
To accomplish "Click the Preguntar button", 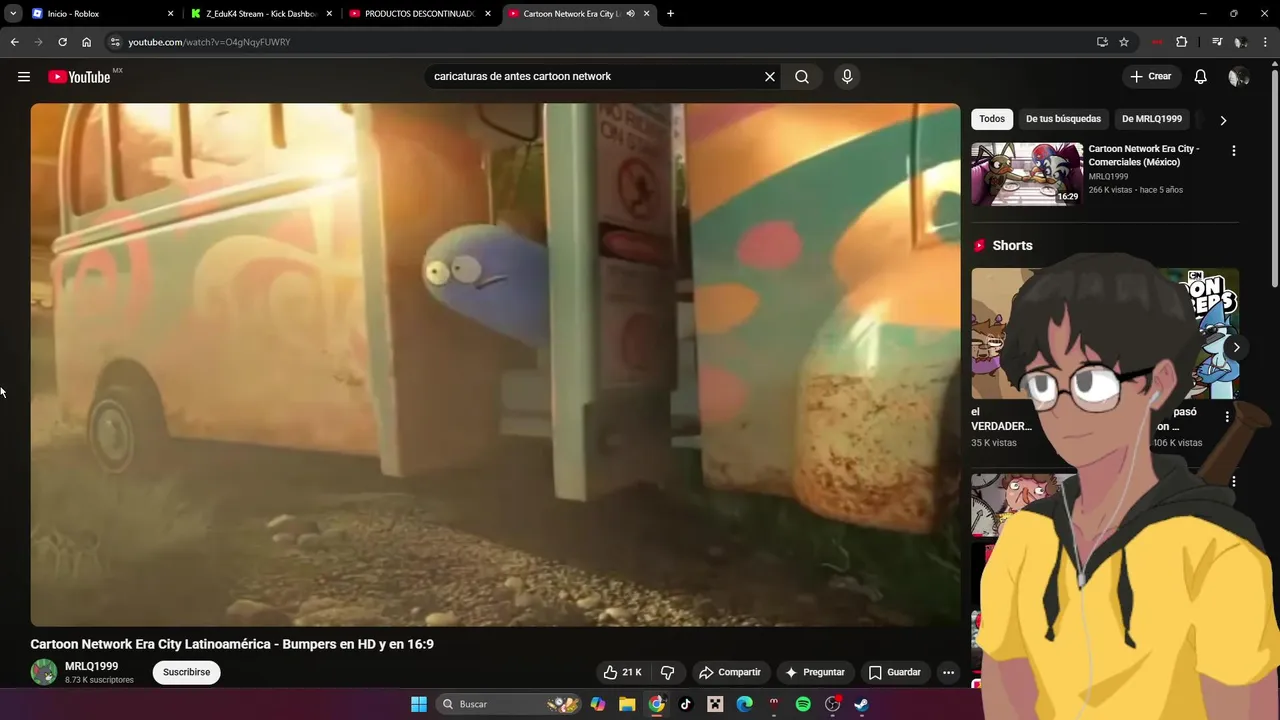I will click(x=815, y=672).
